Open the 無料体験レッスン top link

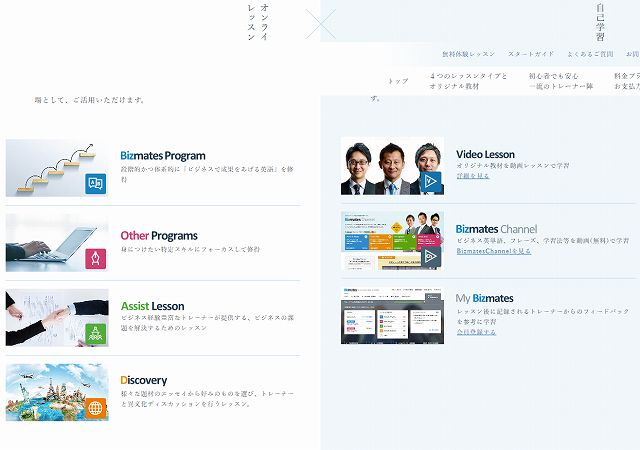pos(468,54)
